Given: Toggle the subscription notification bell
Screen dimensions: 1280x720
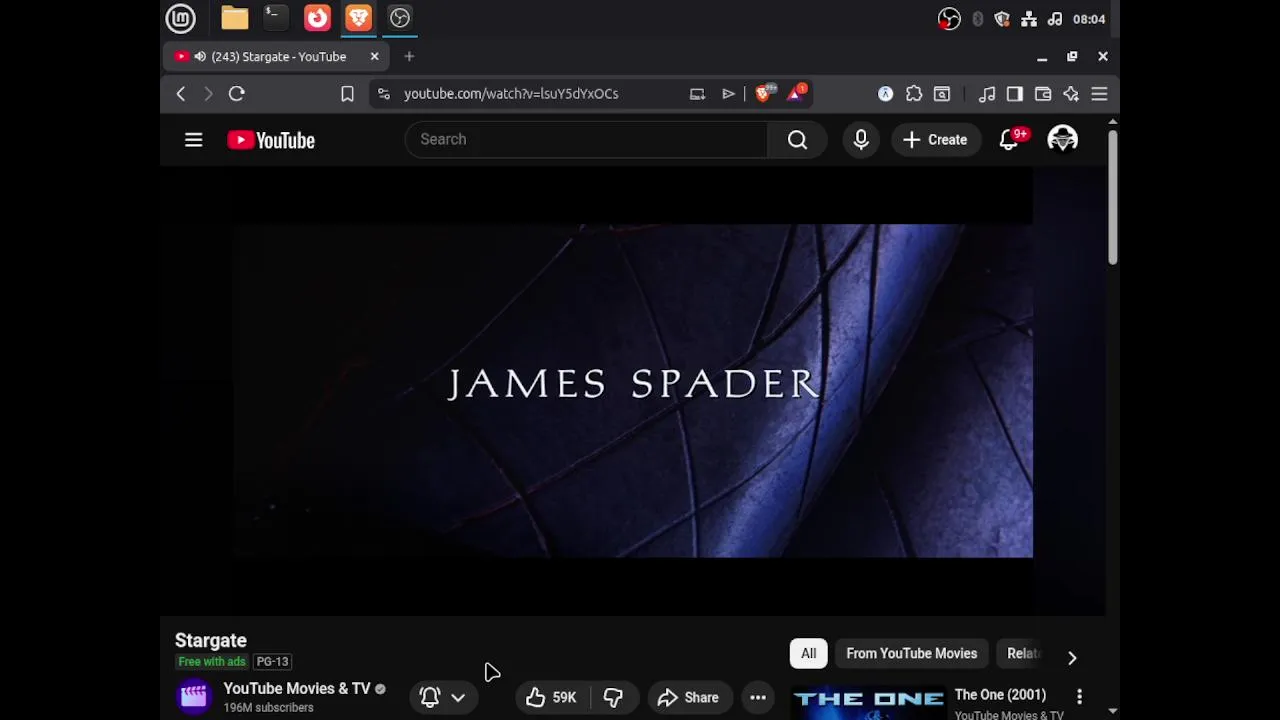Looking at the screenshot, I should click(430, 698).
